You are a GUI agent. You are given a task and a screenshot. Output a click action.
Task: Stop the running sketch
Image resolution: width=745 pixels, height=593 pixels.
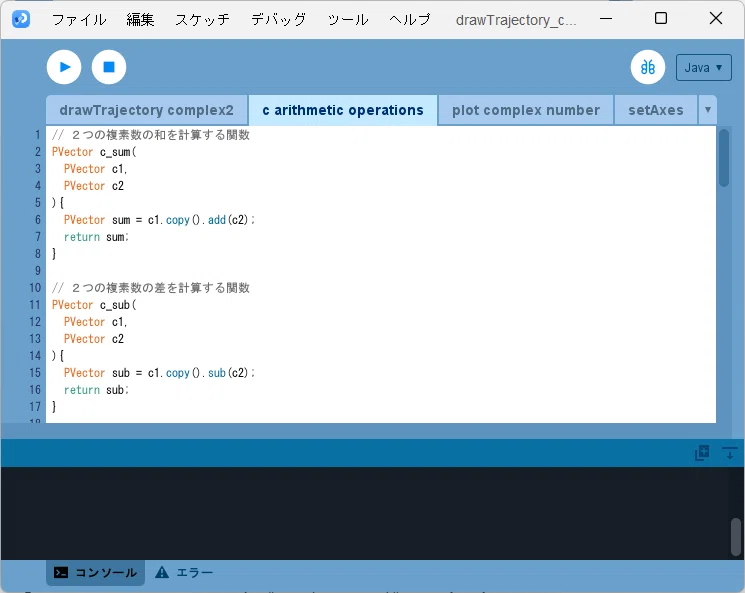[x=109, y=67]
